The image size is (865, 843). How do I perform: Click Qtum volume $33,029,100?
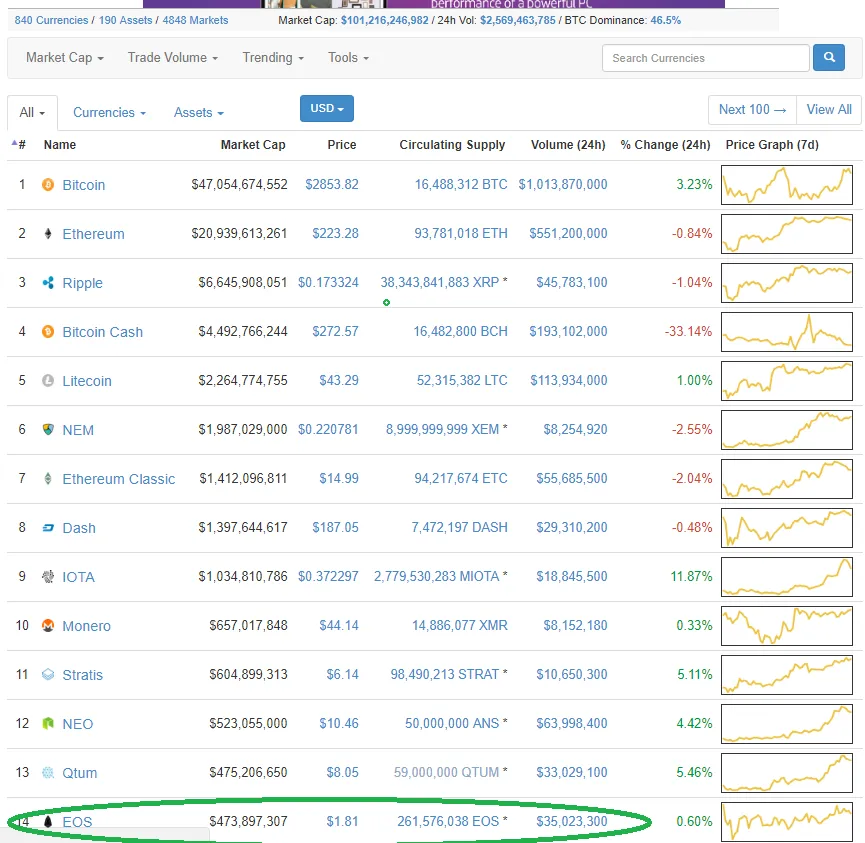pyautogui.click(x=572, y=772)
